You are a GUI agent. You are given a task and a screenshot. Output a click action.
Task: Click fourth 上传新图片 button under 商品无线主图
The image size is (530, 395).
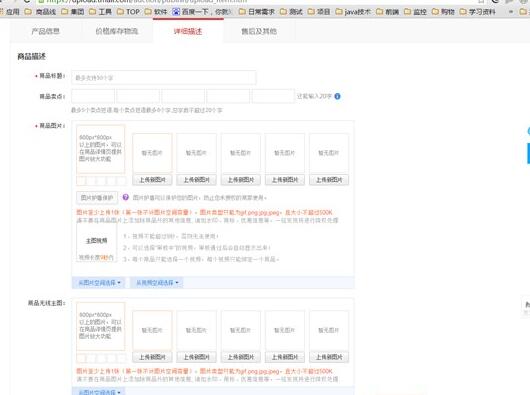point(285,357)
